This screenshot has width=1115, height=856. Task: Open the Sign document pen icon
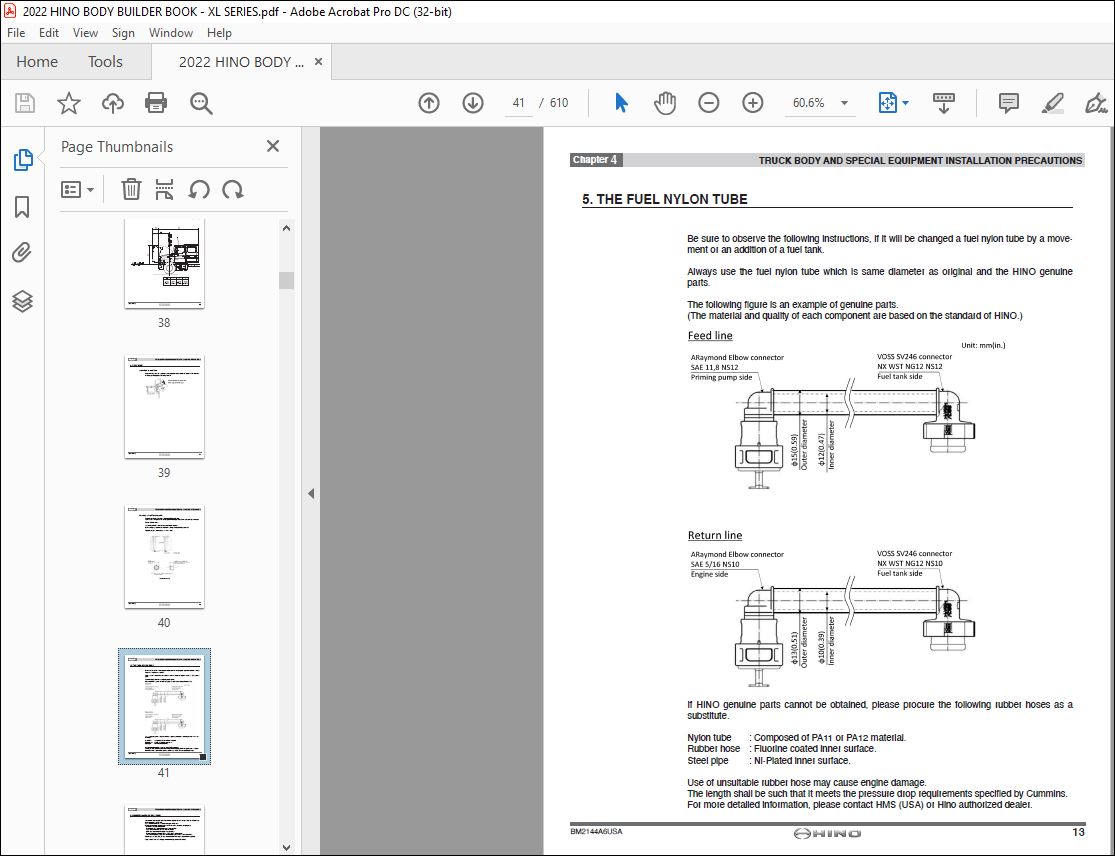pyautogui.click(x=1096, y=103)
